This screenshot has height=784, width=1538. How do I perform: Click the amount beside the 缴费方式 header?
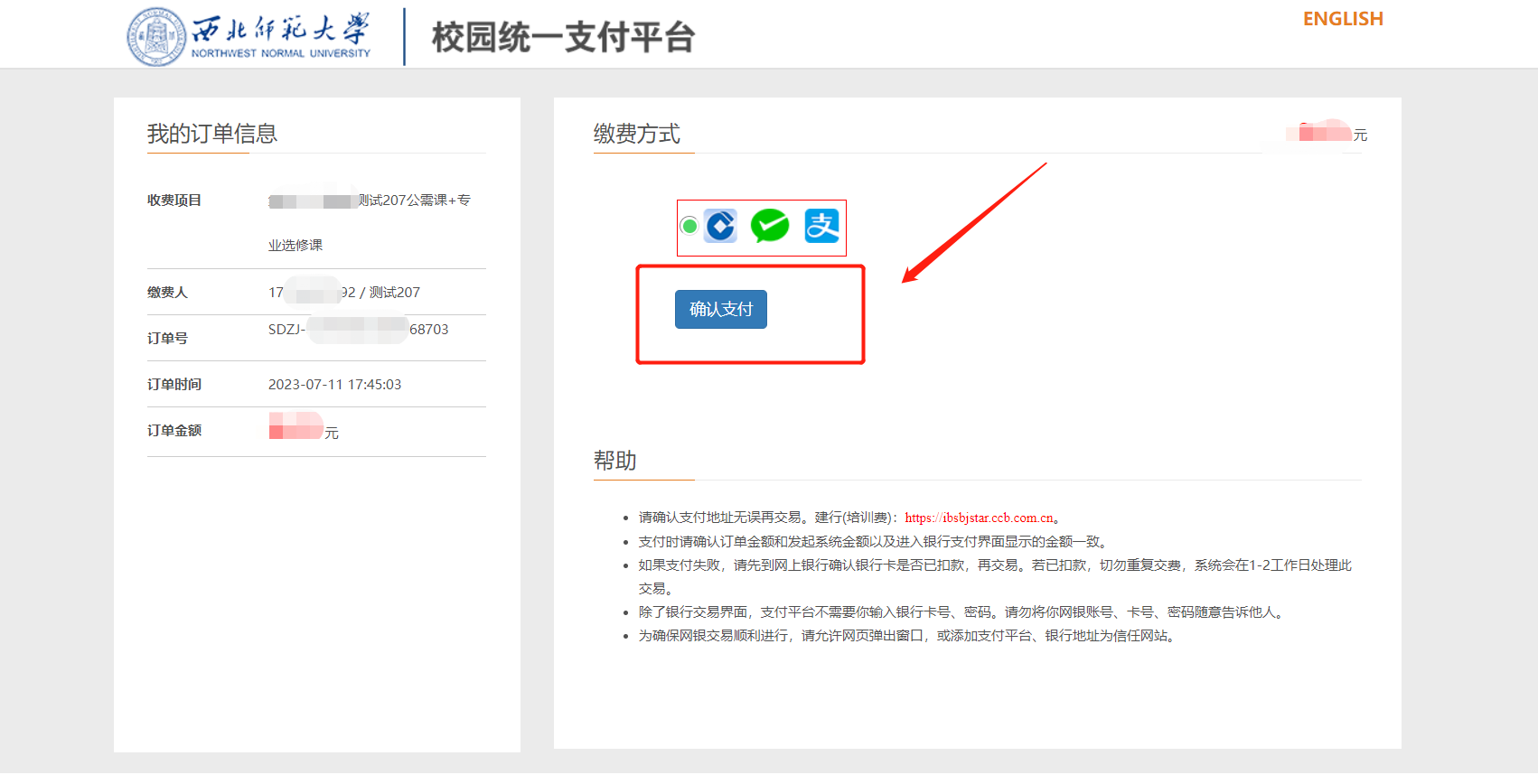click(x=1326, y=134)
